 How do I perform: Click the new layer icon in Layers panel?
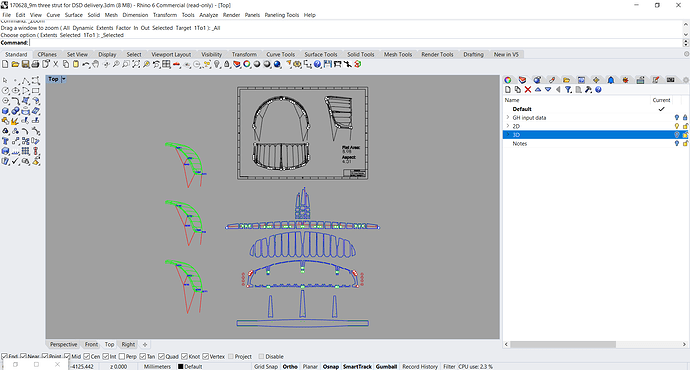point(507,89)
